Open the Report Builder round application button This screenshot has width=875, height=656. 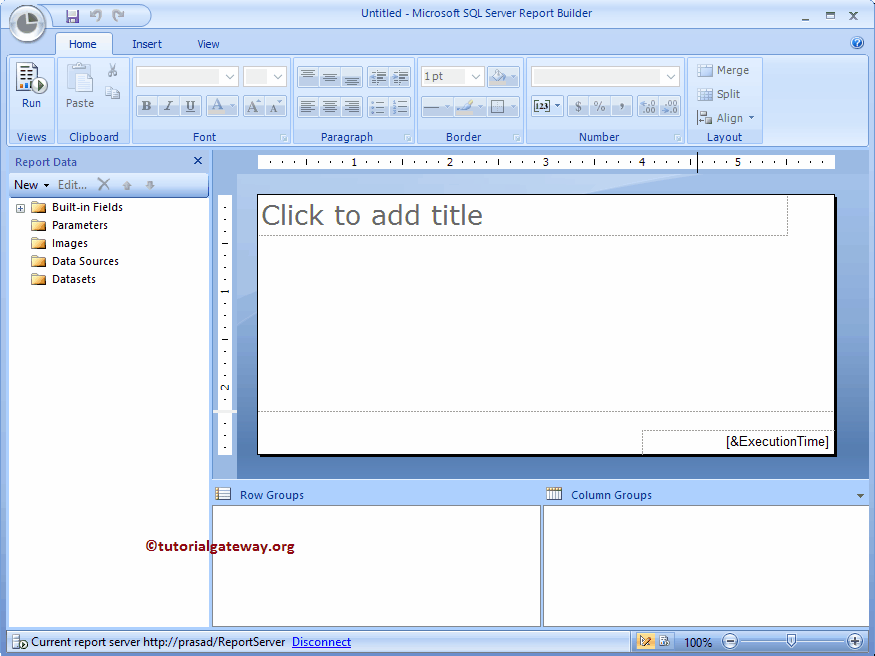pyautogui.click(x=27, y=23)
